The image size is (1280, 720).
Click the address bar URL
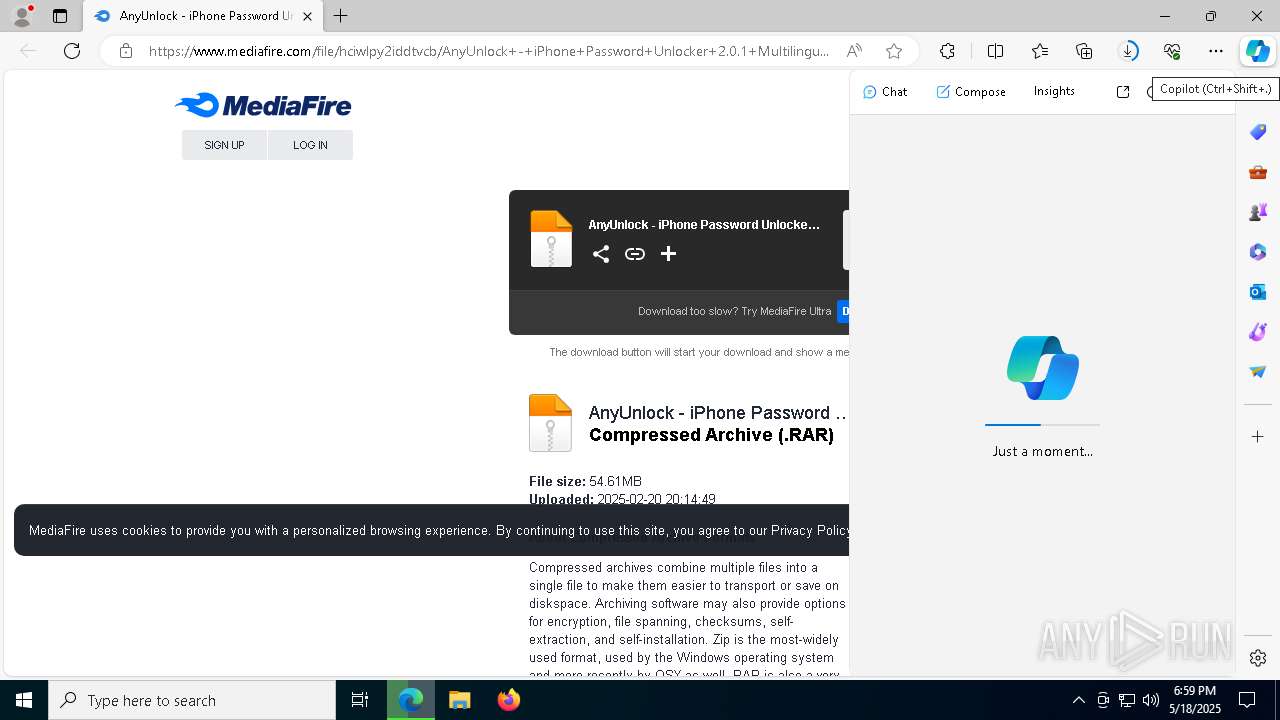pos(488,51)
